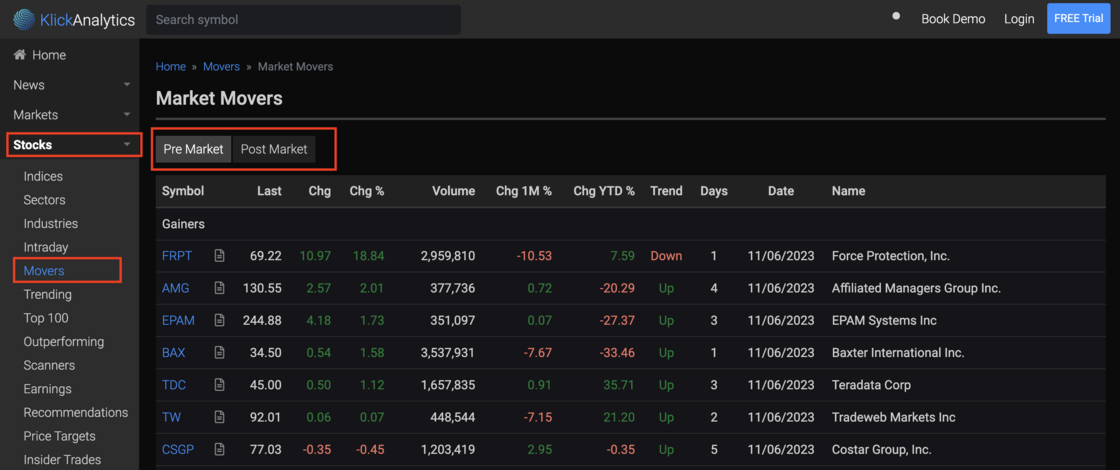Select the Costar Group, Inc. name cell
This screenshot has height=470, width=1120.
pyautogui.click(x=881, y=450)
